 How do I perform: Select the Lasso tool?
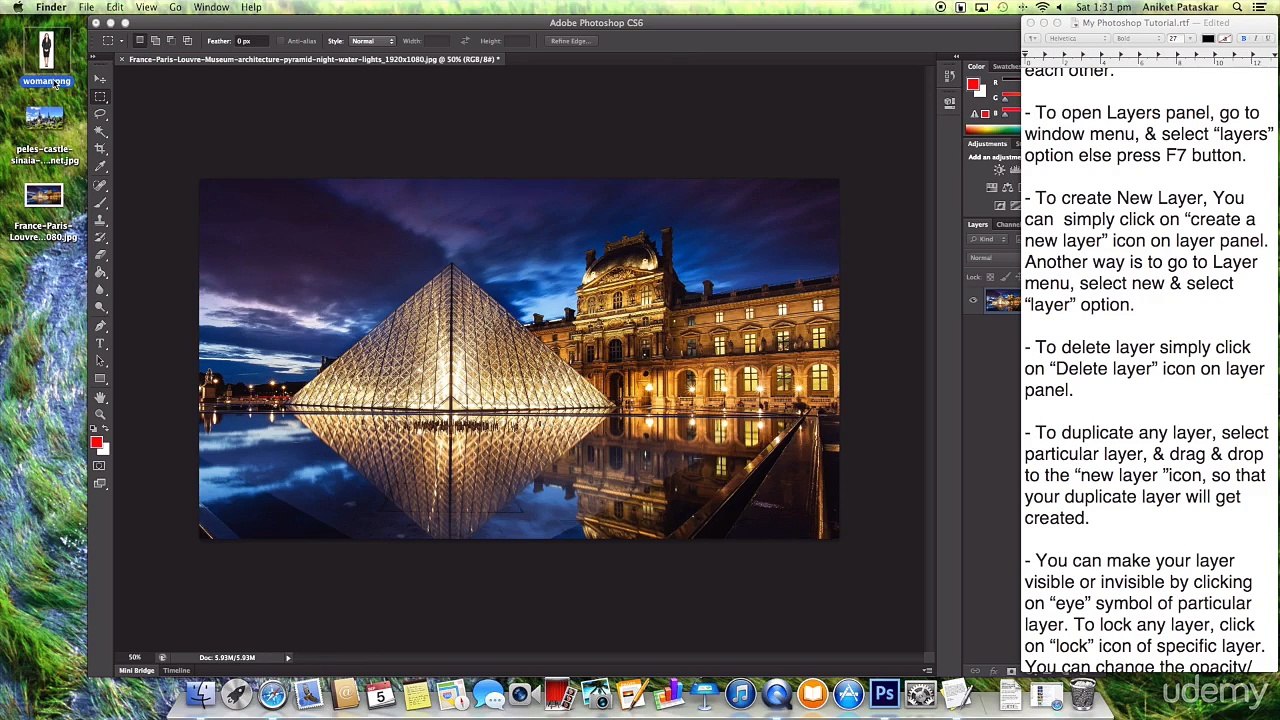pyautogui.click(x=100, y=114)
